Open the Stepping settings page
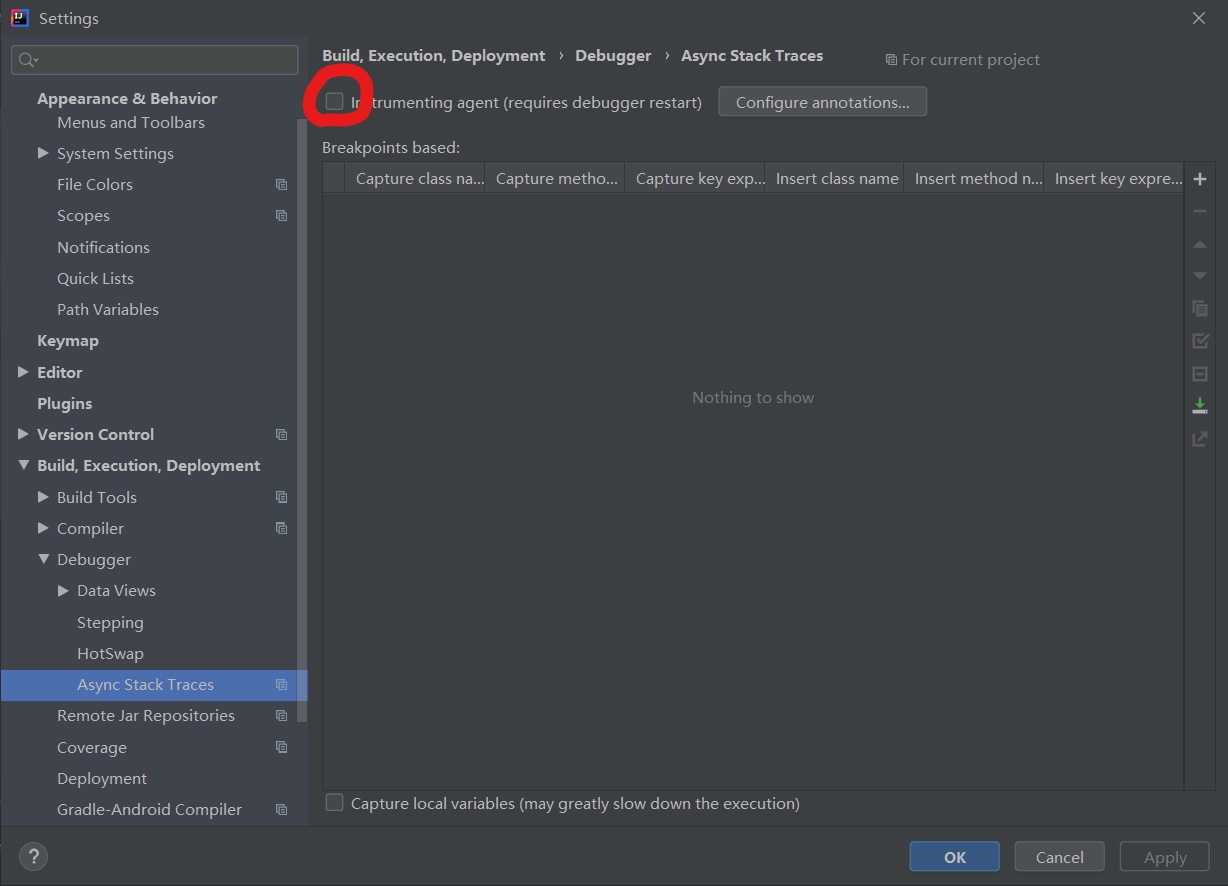1228x886 pixels. point(110,622)
